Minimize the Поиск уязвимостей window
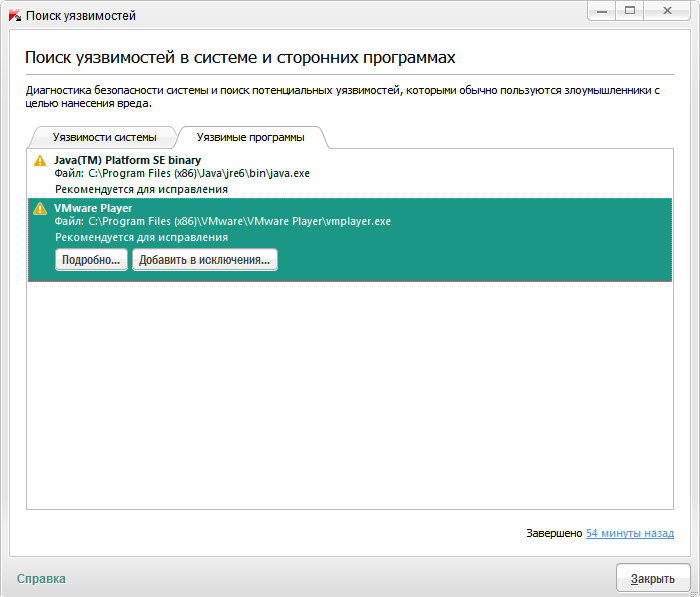700x597 pixels. tap(602, 11)
